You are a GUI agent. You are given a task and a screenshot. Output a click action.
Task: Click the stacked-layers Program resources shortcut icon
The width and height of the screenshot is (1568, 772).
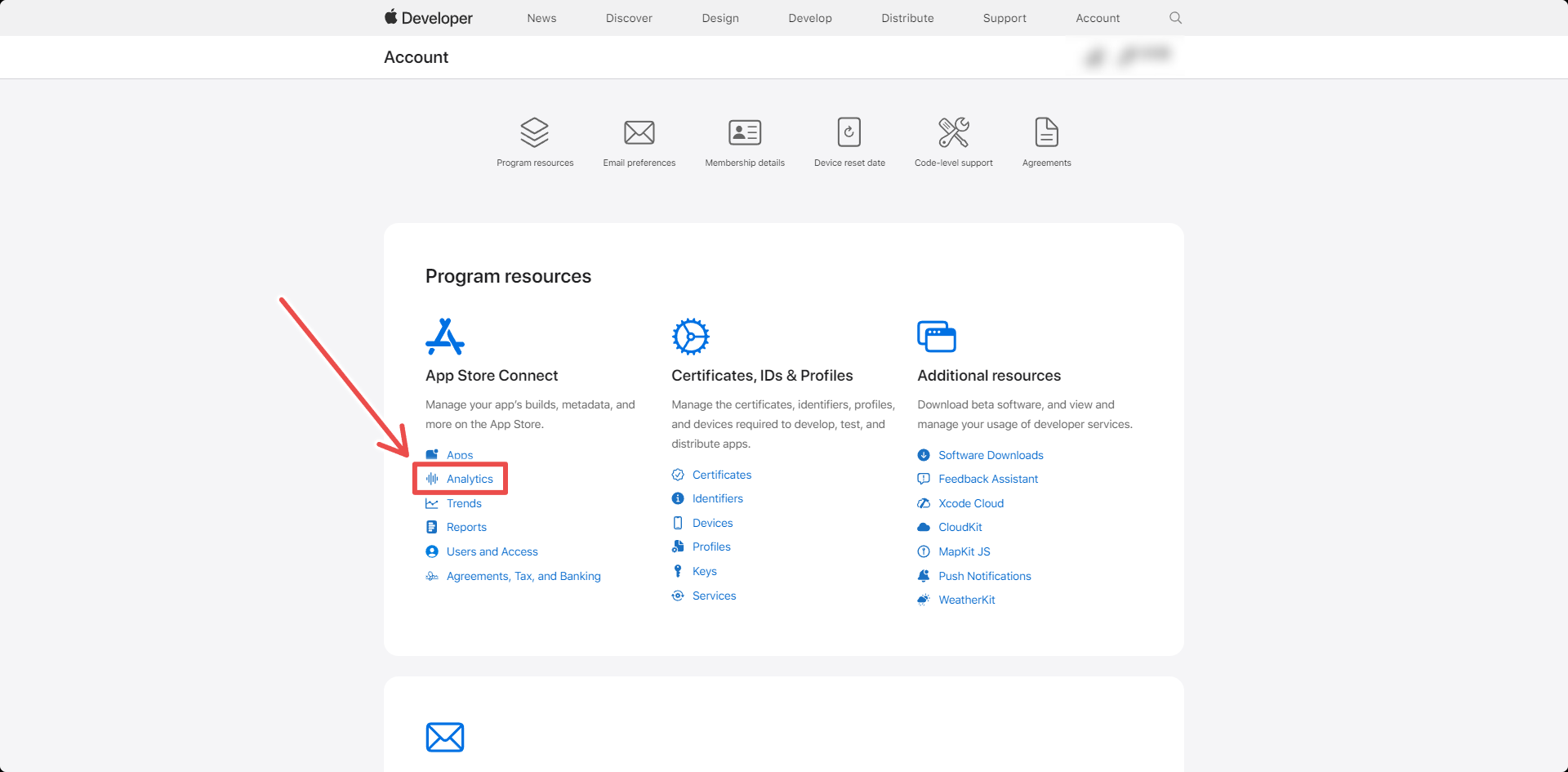tap(535, 132)
